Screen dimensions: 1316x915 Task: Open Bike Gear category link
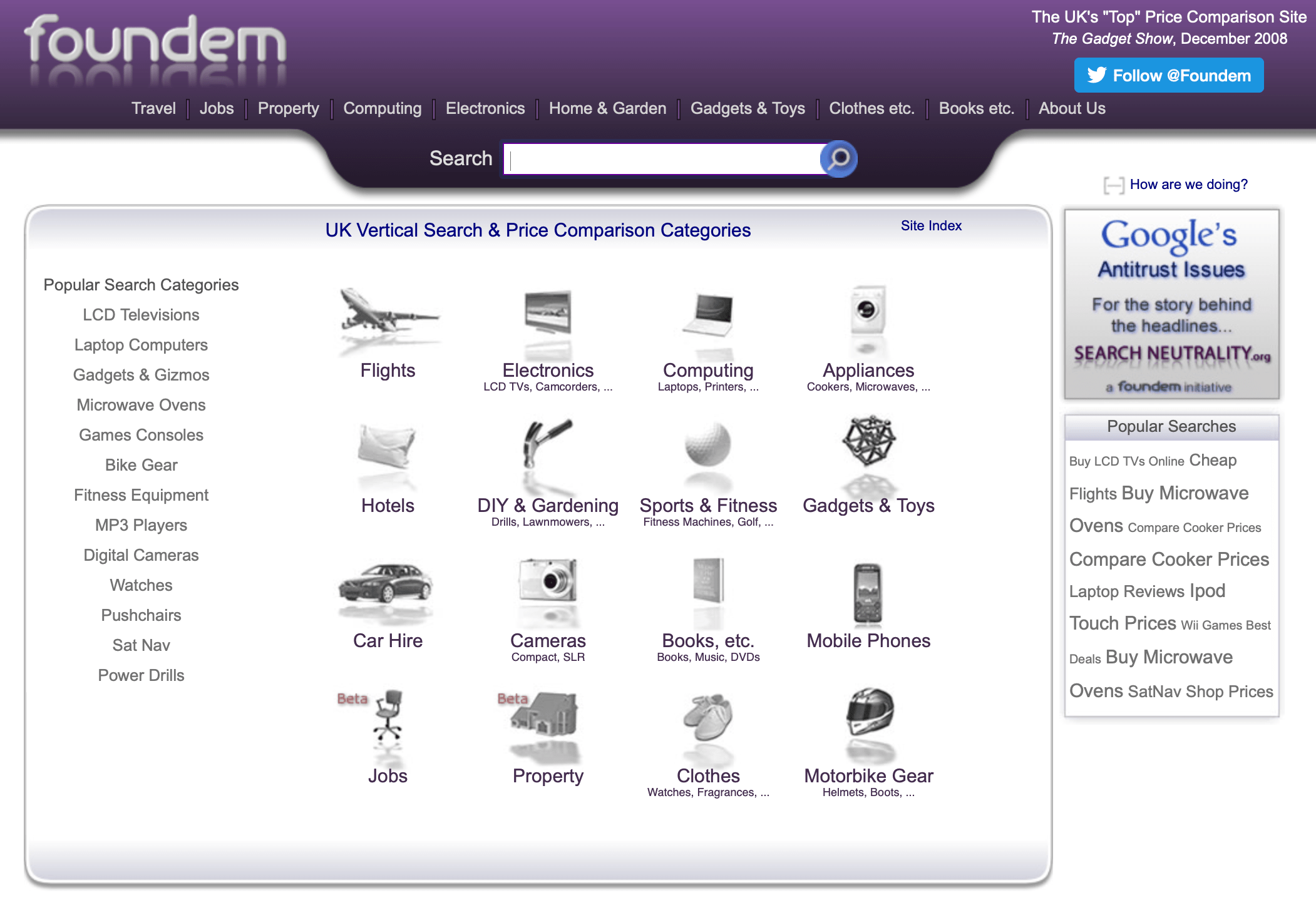(141, 465)
